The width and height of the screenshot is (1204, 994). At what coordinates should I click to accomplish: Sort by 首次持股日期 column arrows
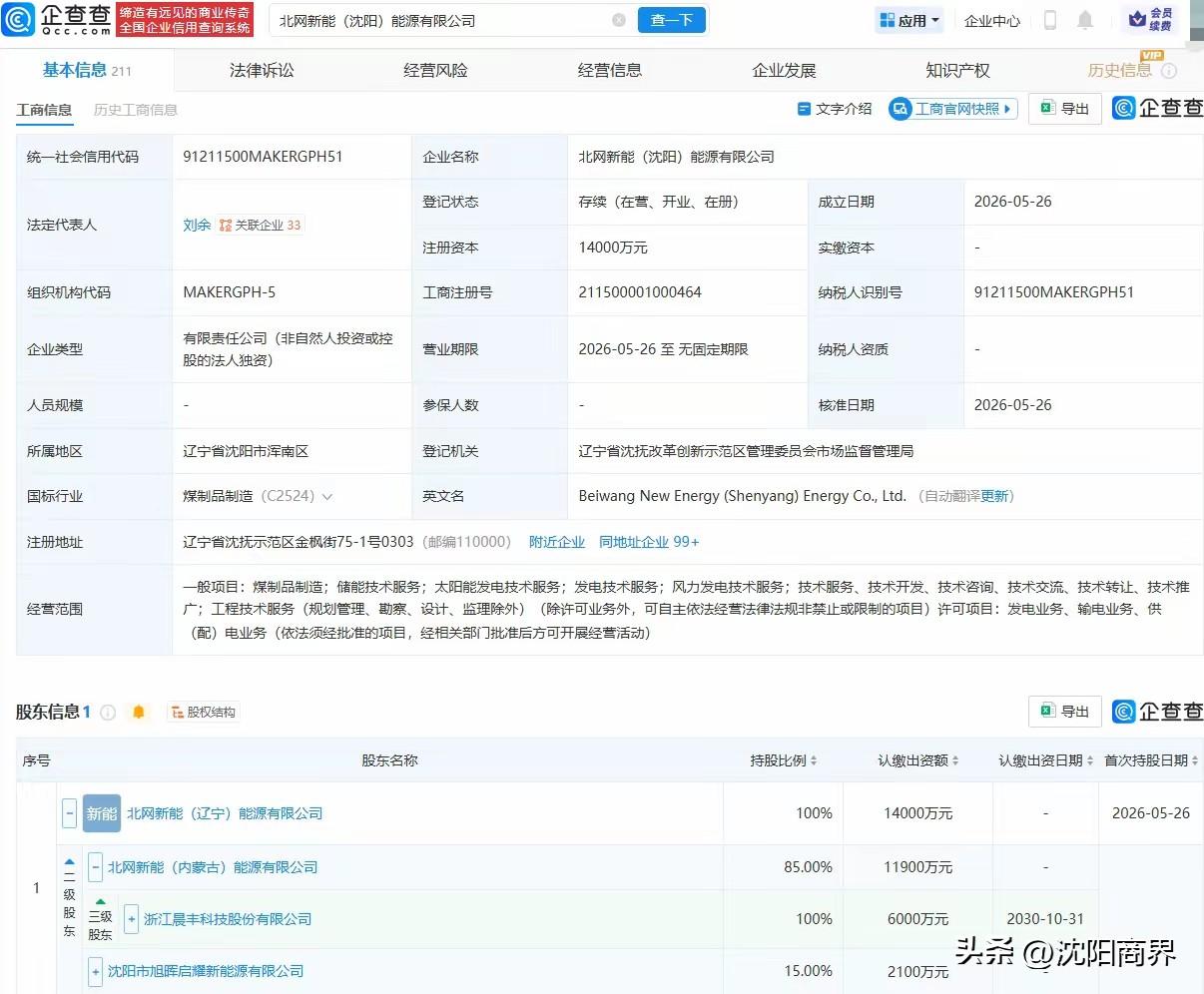(x=1195, y=760)
